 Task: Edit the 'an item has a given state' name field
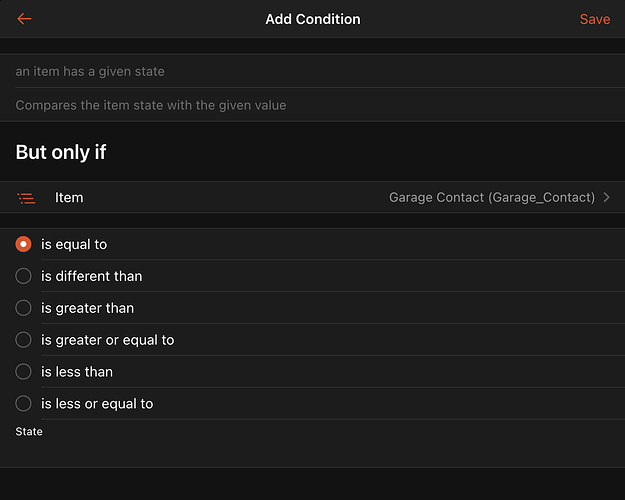(x=312, y=72)
